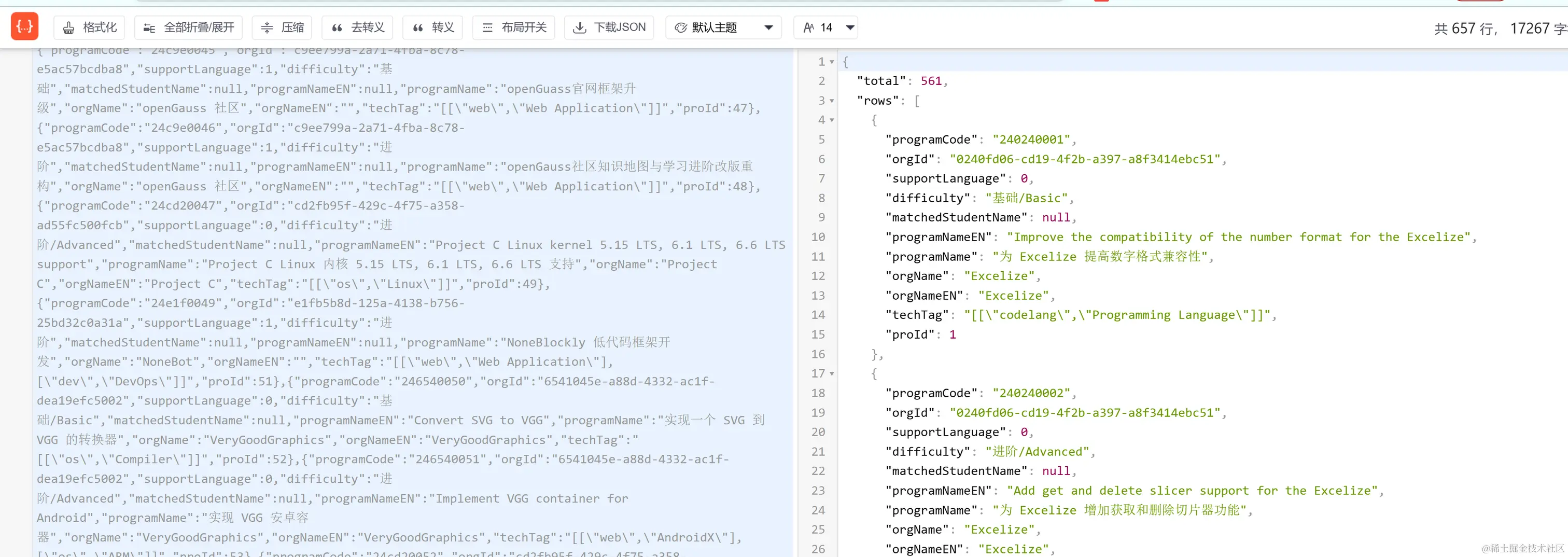Click the 压缩 compress button
Viewport: 1568px width, 557px height.
(282, 27)
